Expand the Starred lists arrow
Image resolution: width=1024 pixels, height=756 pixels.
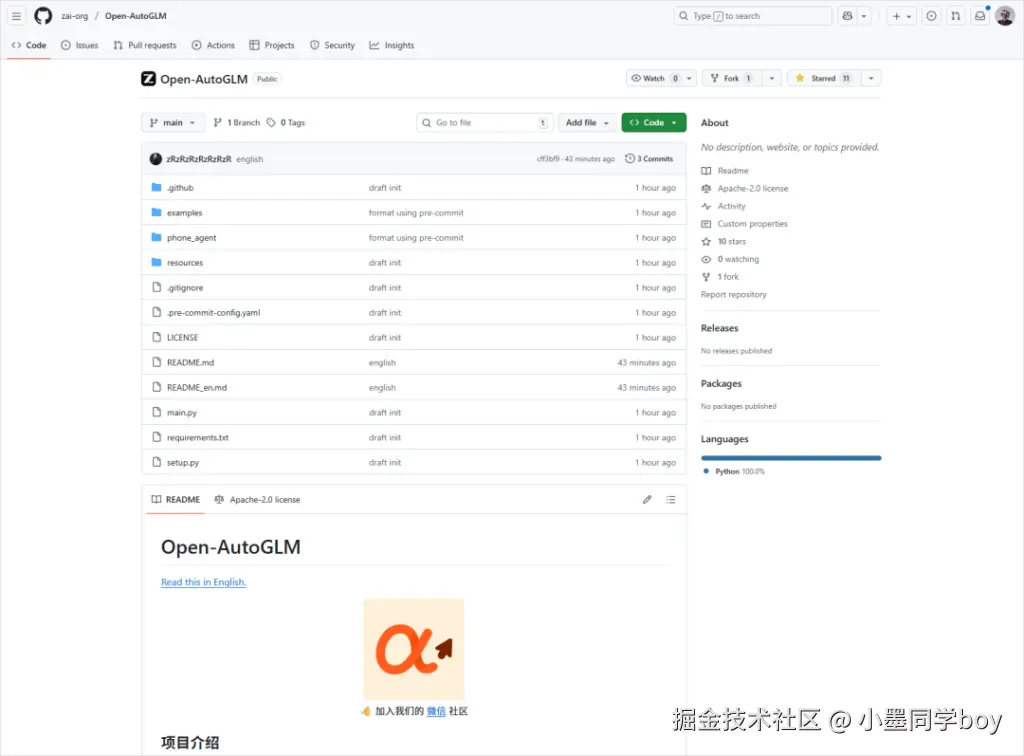coord(871,78)
